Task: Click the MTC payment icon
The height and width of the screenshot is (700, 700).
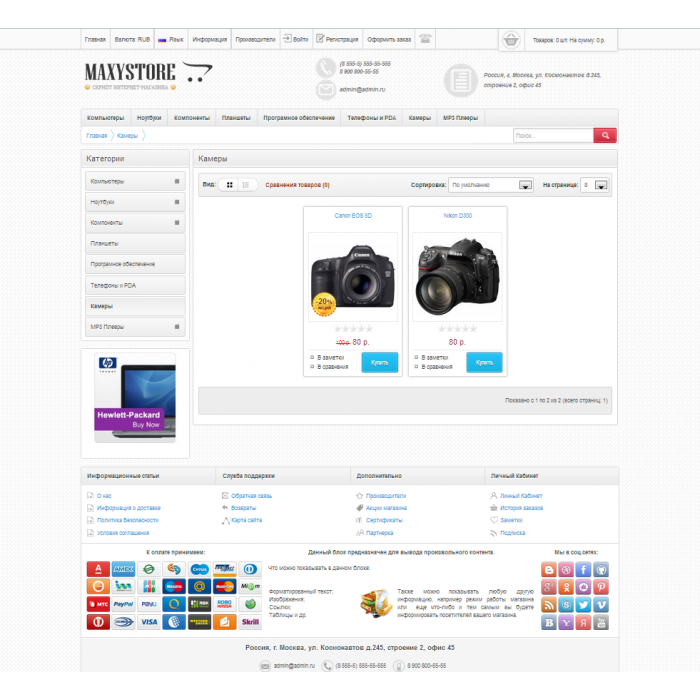Action: [98, 604]
